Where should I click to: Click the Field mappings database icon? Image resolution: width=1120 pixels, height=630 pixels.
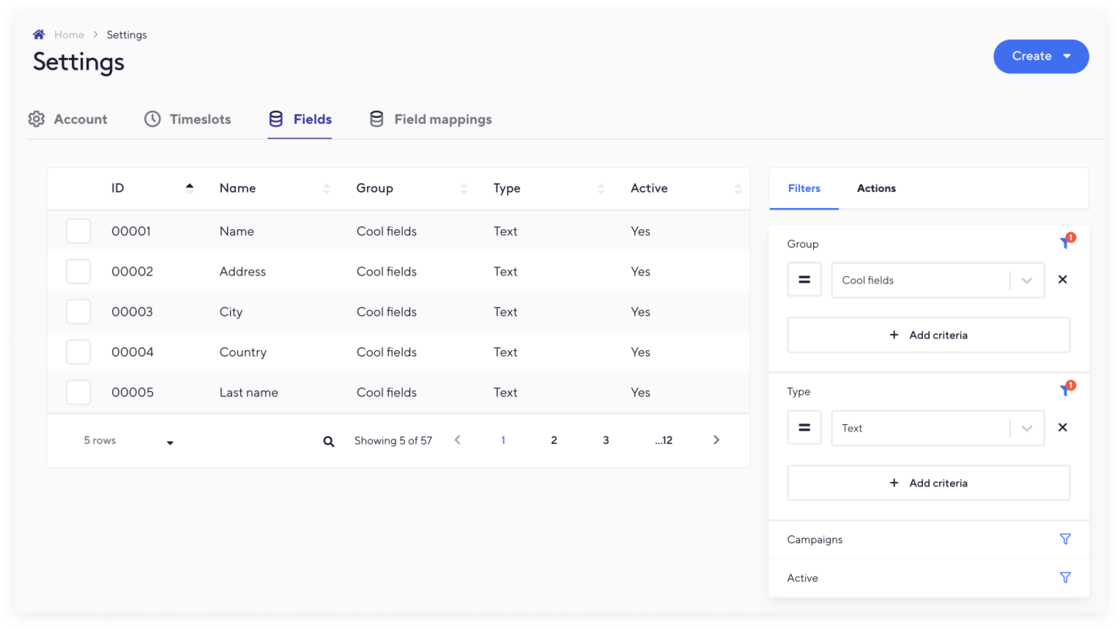376,119
